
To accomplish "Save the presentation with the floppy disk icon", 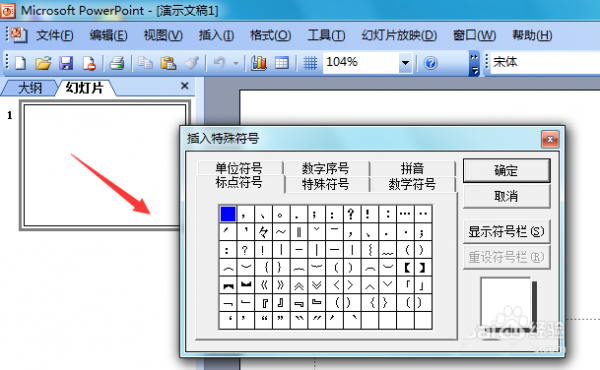I will point(66,63).
